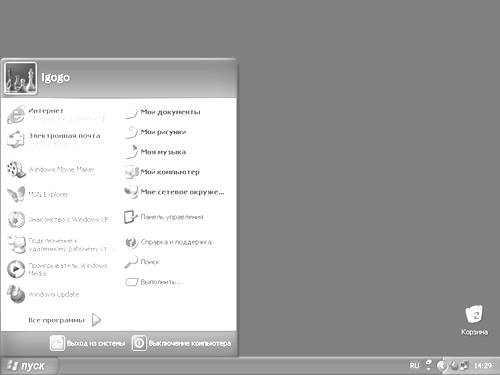Image resolution: width=500 pixels, height=375 pixels.
Task: Open Мой компьютер icon
Action: [131, 172]
